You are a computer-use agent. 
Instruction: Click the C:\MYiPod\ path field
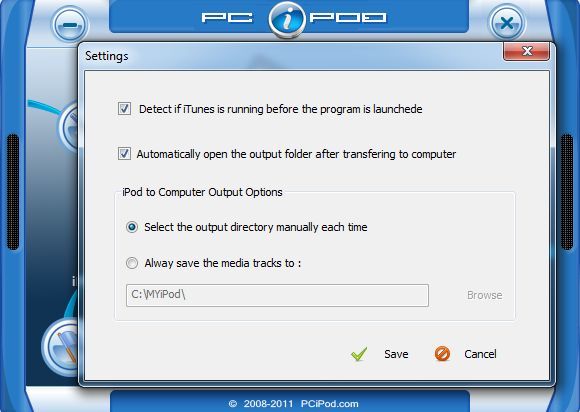(277, 295)
